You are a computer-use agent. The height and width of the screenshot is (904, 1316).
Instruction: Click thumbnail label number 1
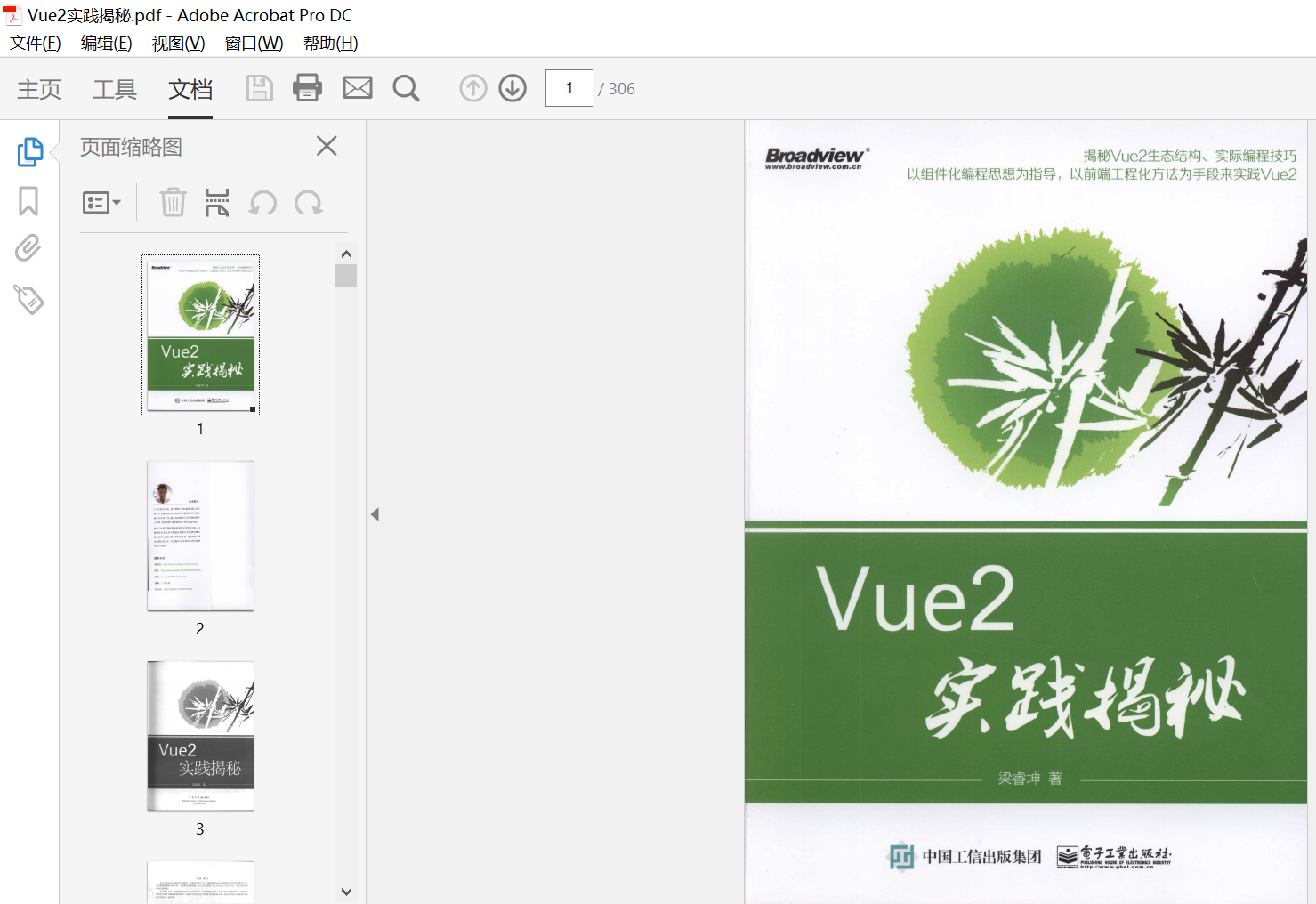click(x=200, y=429)
